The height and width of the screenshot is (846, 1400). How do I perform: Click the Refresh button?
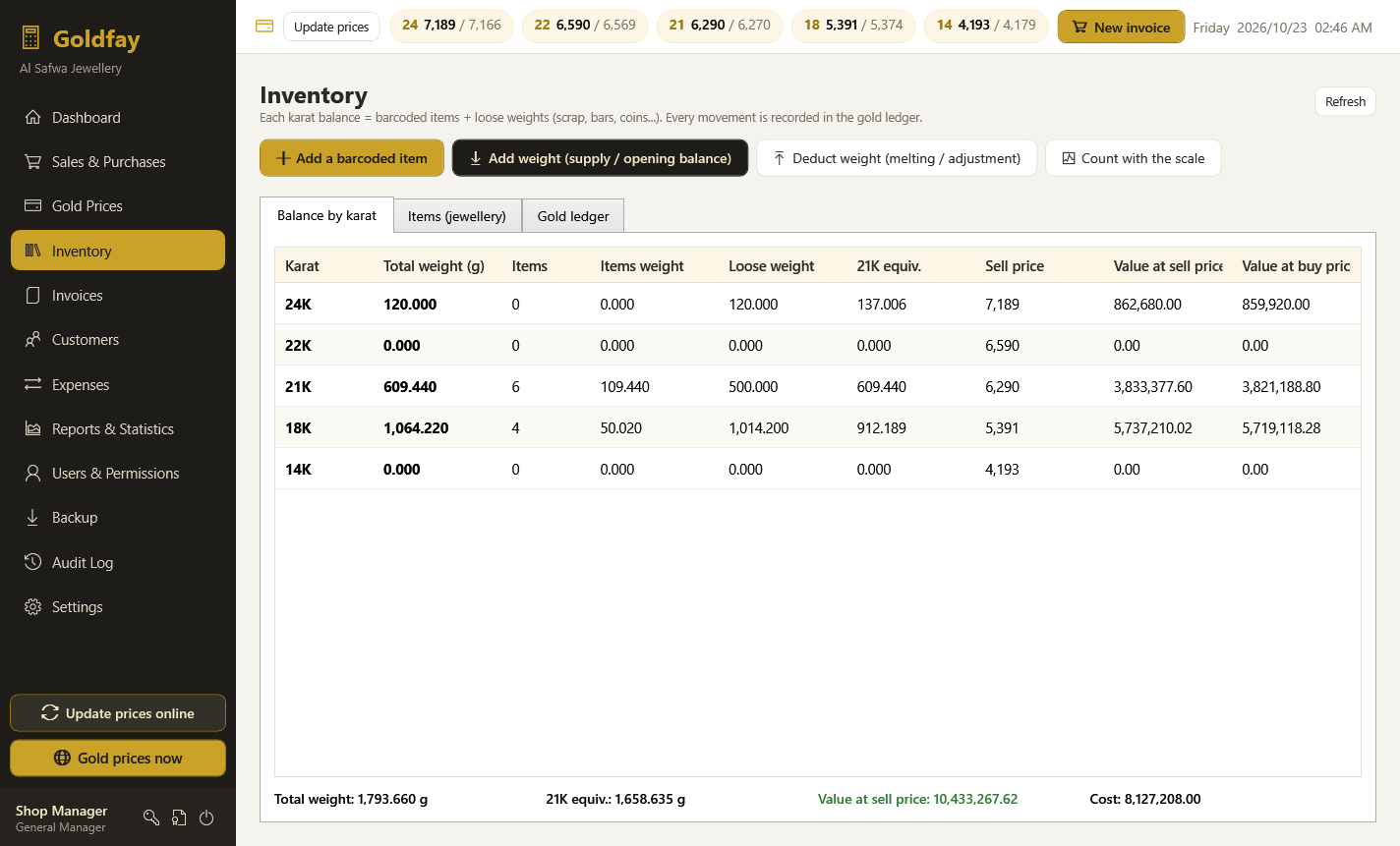1345,101
